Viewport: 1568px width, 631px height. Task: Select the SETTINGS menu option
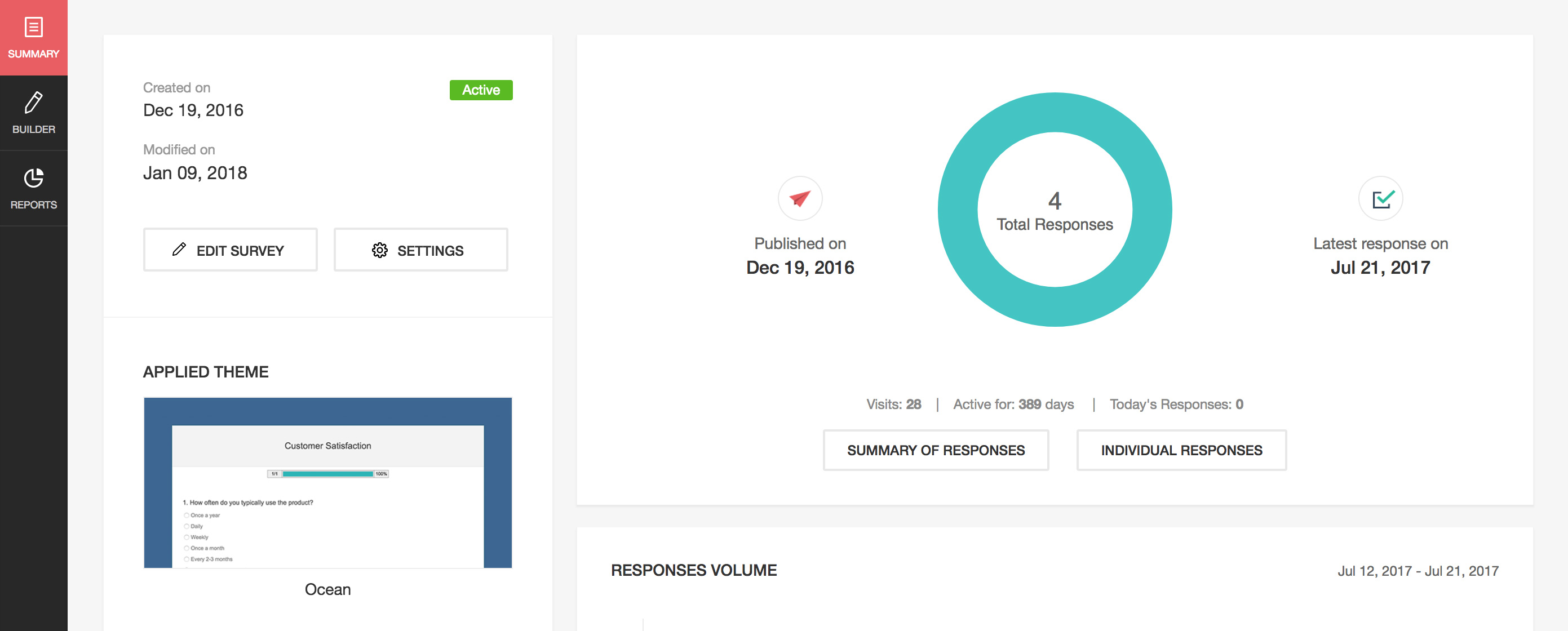pyautogui.click(x=421, y=249)
